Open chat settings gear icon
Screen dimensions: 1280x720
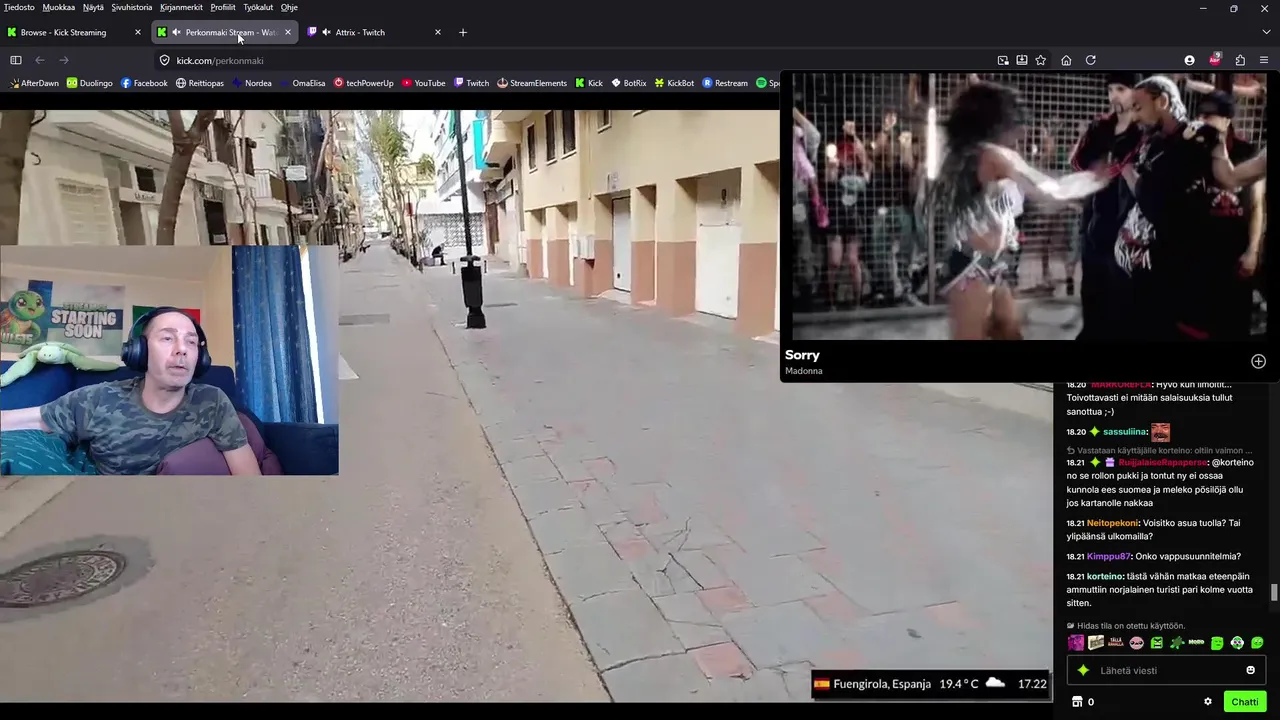pos(1208,702)
